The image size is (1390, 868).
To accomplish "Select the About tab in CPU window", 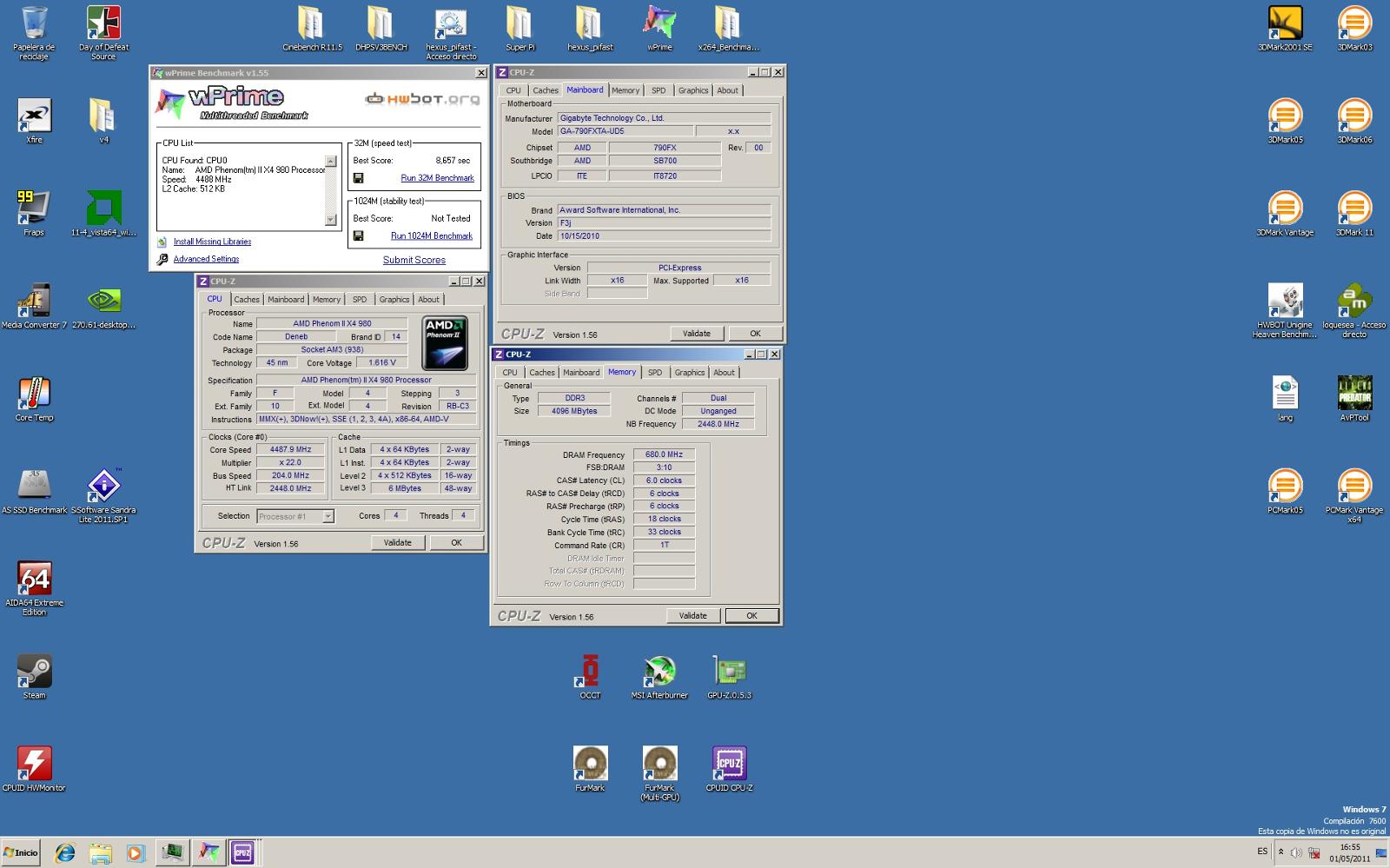I will pos(428,300).
